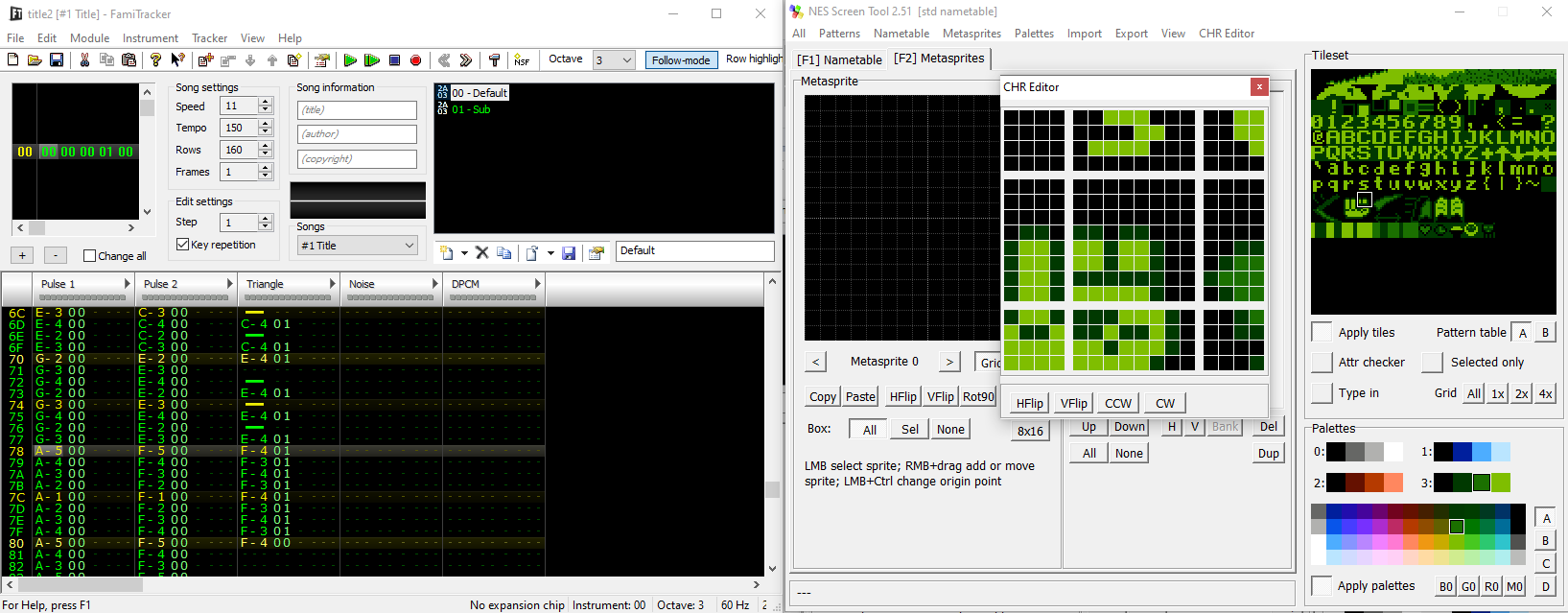1568x613 pixels.
Task: Click the HFlip button in CHR Editor
Action: [1029, 404]
